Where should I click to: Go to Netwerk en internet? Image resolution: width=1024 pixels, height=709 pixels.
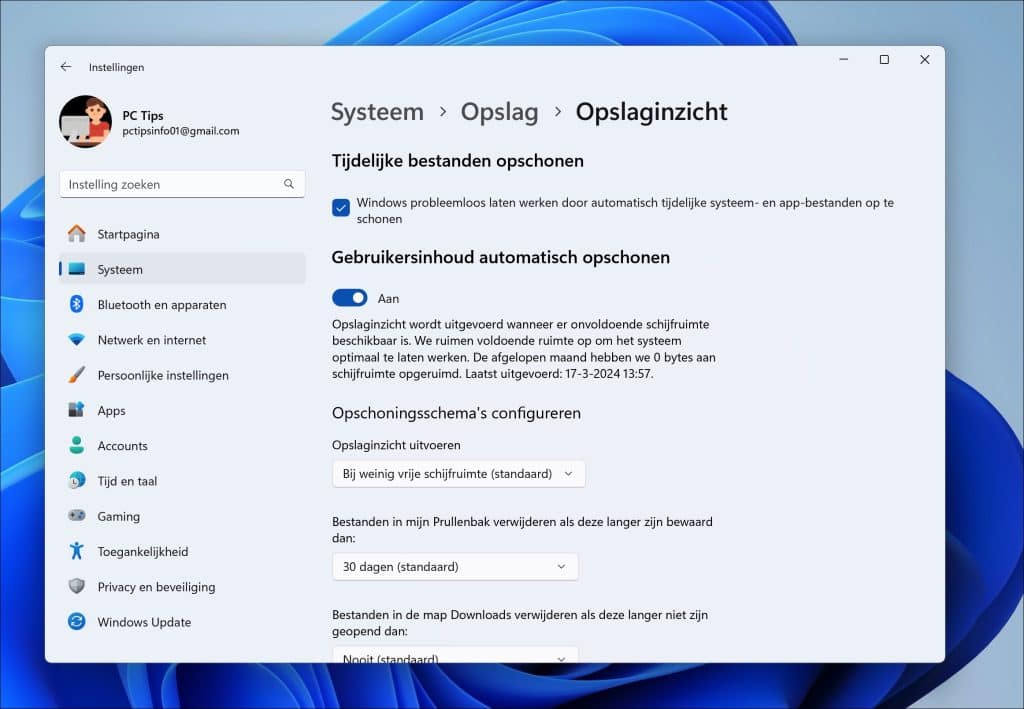pos(182,340)
